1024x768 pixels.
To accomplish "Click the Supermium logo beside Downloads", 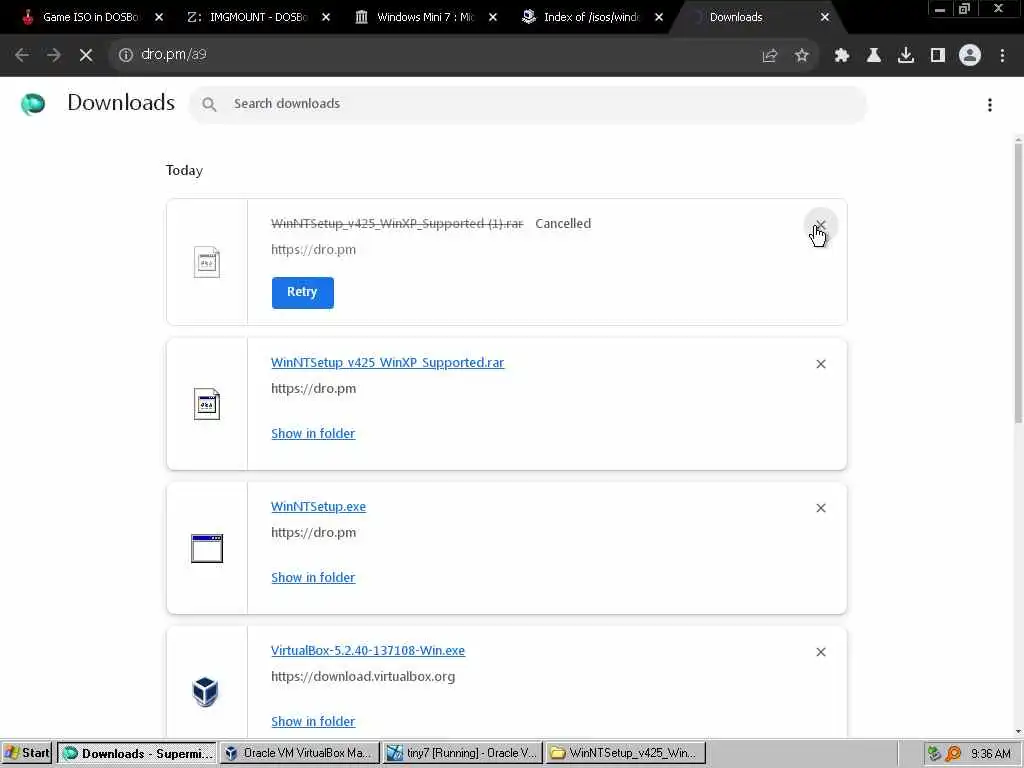I will (33, 103).
